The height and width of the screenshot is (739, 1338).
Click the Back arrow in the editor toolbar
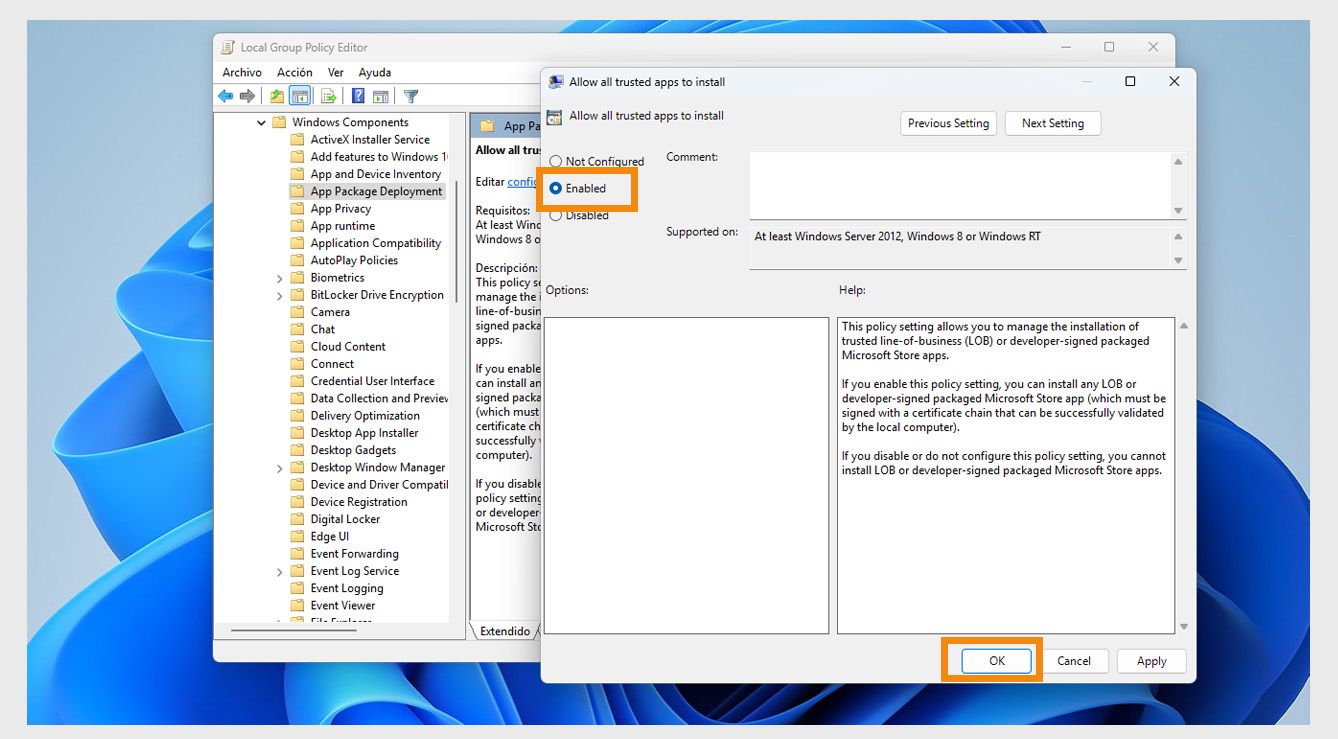pyautogui.click(x=226, y=96)
